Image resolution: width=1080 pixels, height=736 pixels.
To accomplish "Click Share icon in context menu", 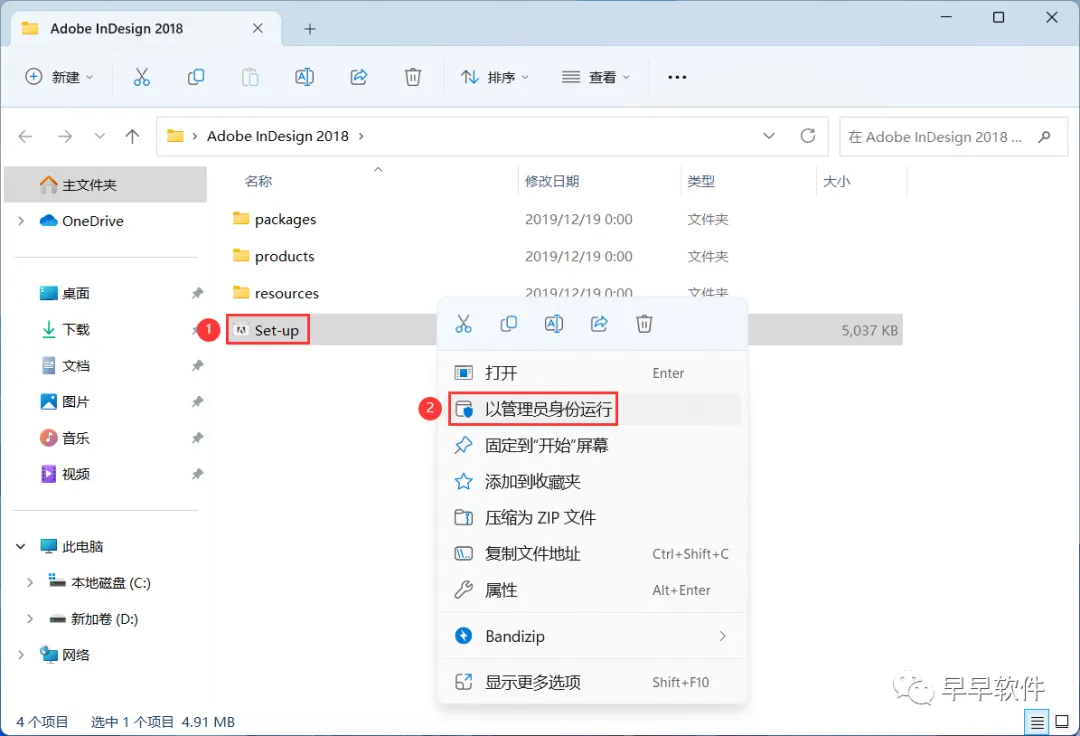I will (599, 324).
